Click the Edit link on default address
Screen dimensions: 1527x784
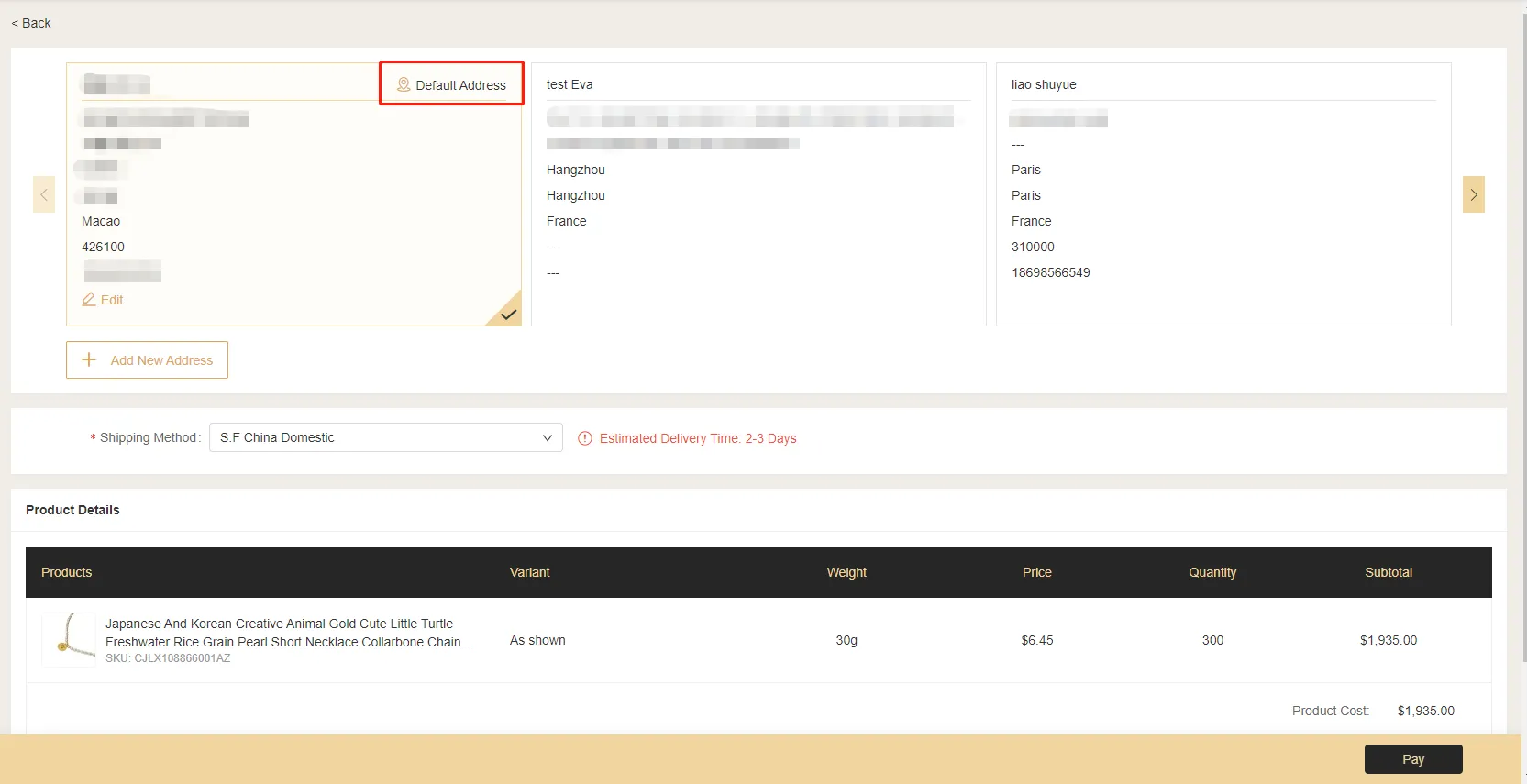[x=112, y=300]
